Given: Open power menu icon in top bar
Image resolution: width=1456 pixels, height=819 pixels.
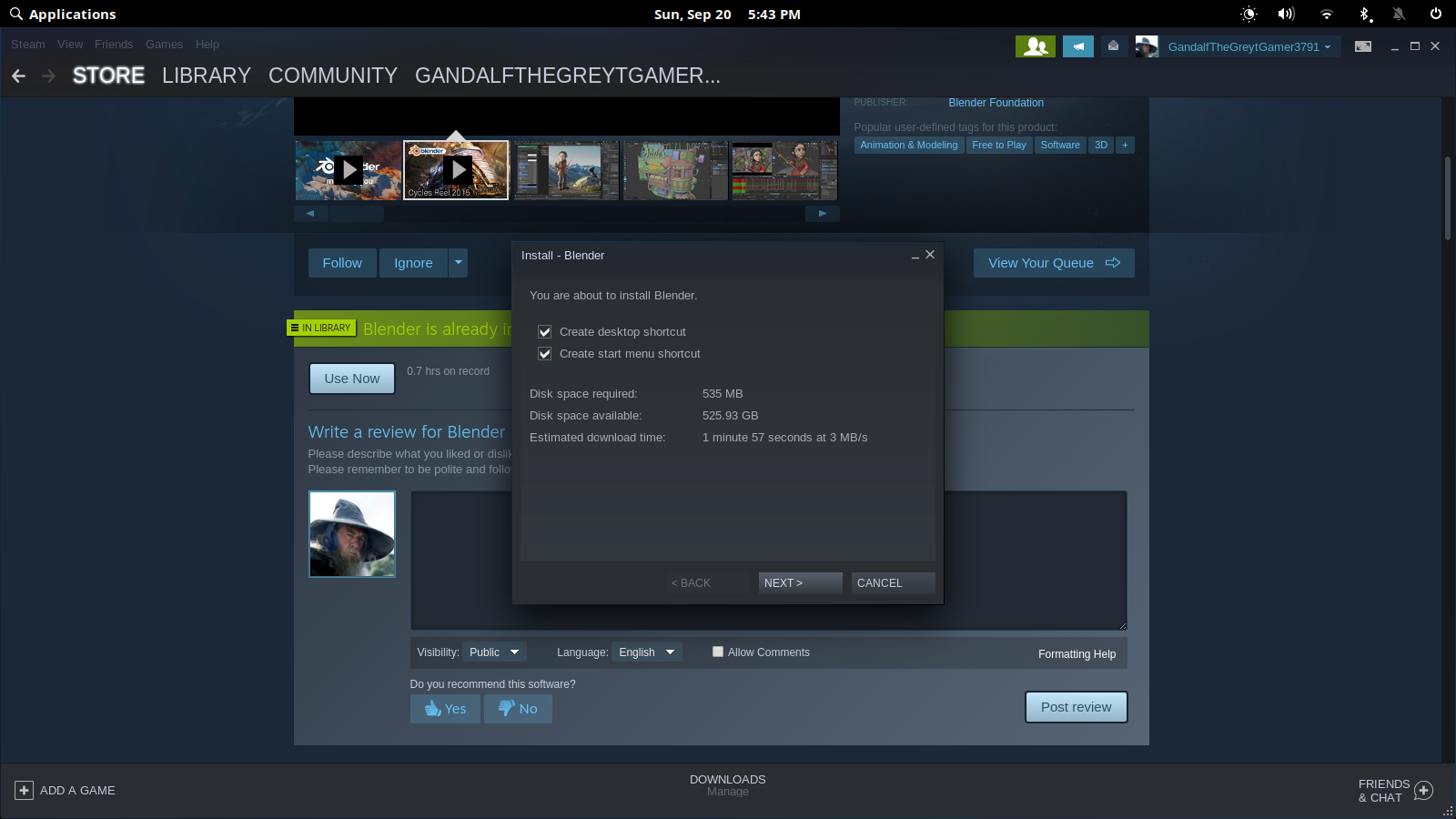Looking at the screenshot, I should click(1436, 14).
